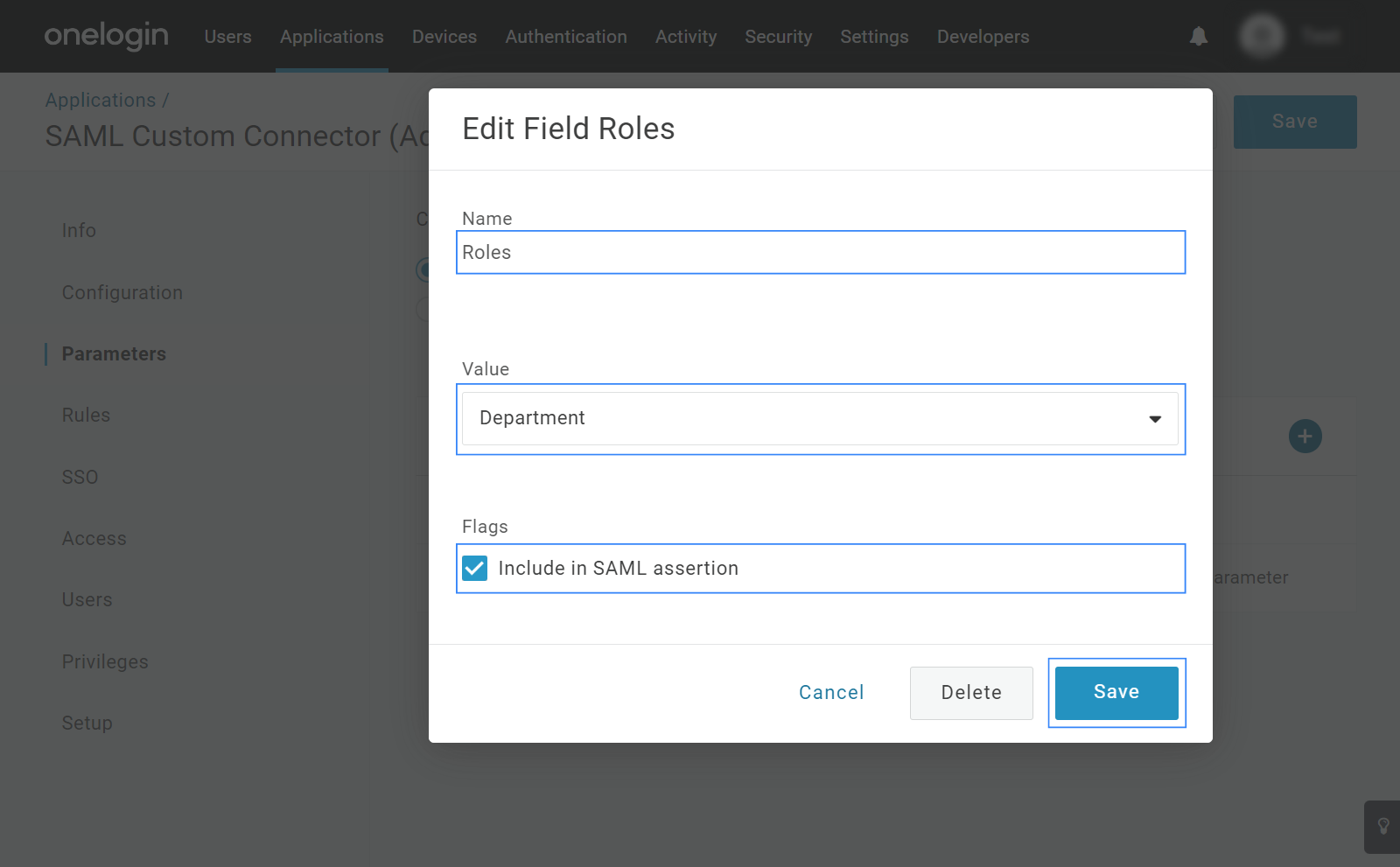The height and width of the screenshot is (867, 1400).
Task: Open the Developers menu
Action: (x=983, y=37)
